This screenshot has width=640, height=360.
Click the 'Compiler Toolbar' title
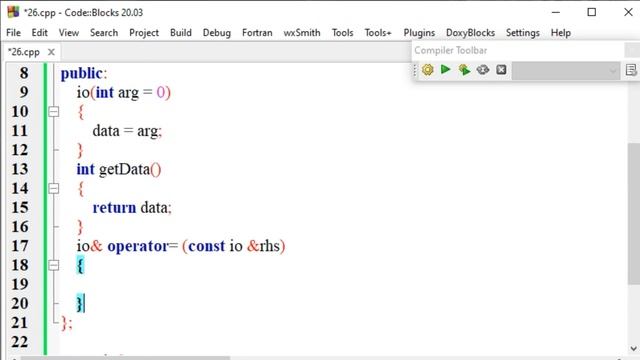451,50
